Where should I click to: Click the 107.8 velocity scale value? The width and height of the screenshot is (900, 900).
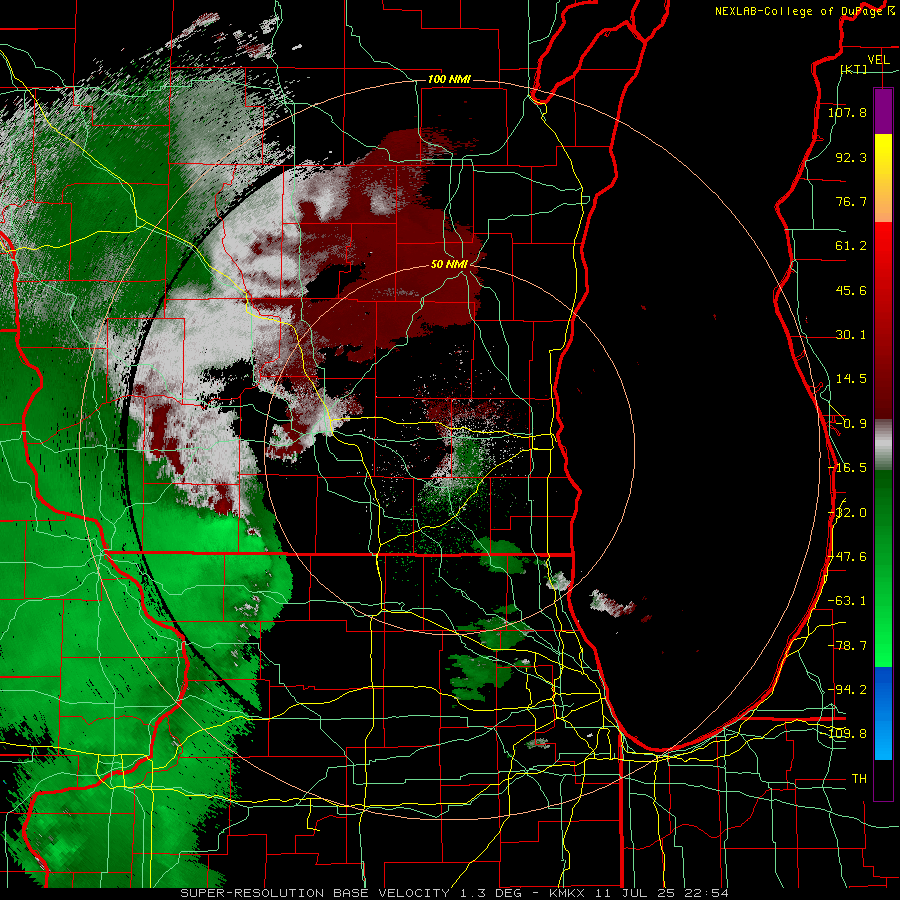847,112
